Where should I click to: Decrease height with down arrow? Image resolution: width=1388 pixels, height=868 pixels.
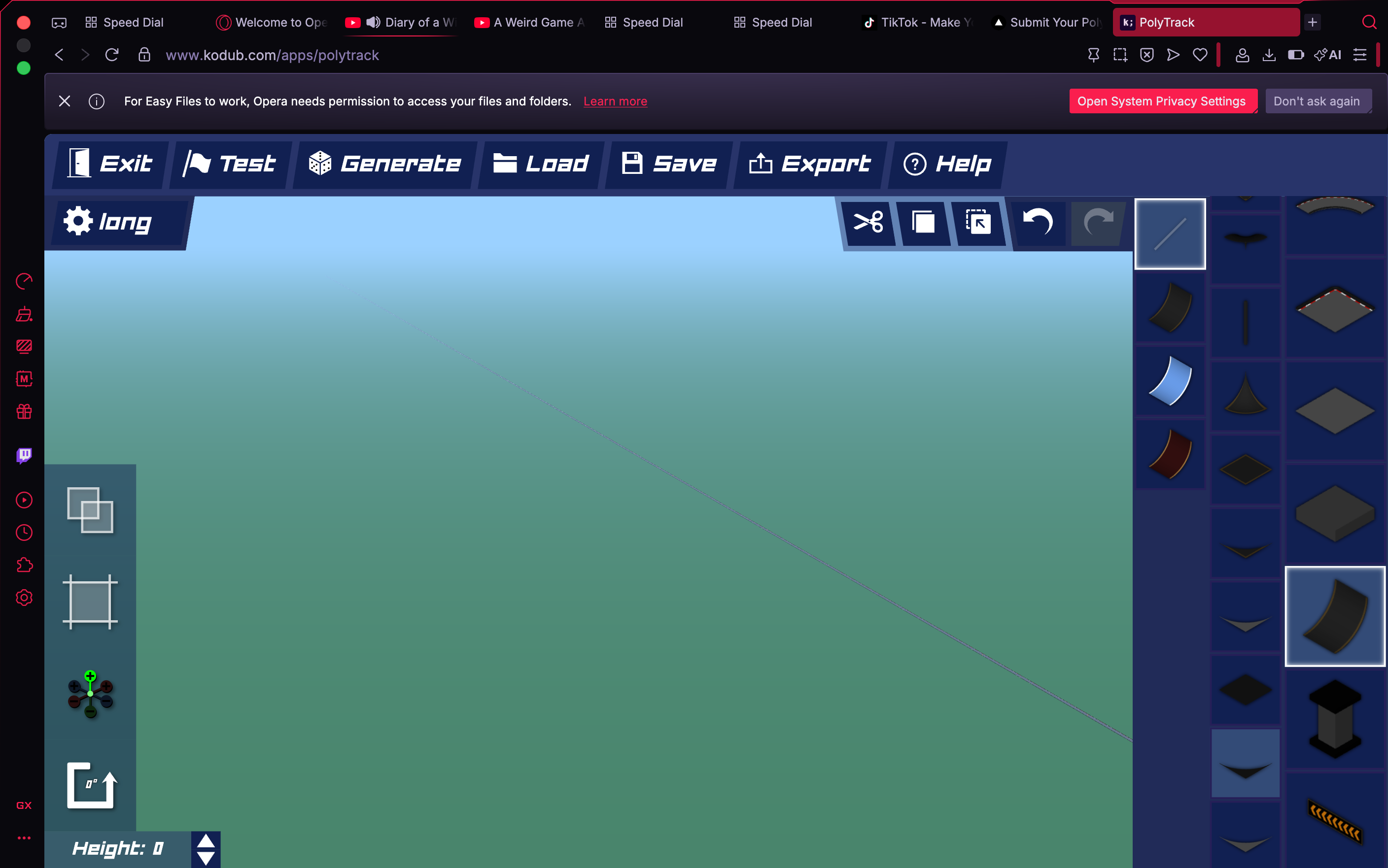(x=206, y=858)
